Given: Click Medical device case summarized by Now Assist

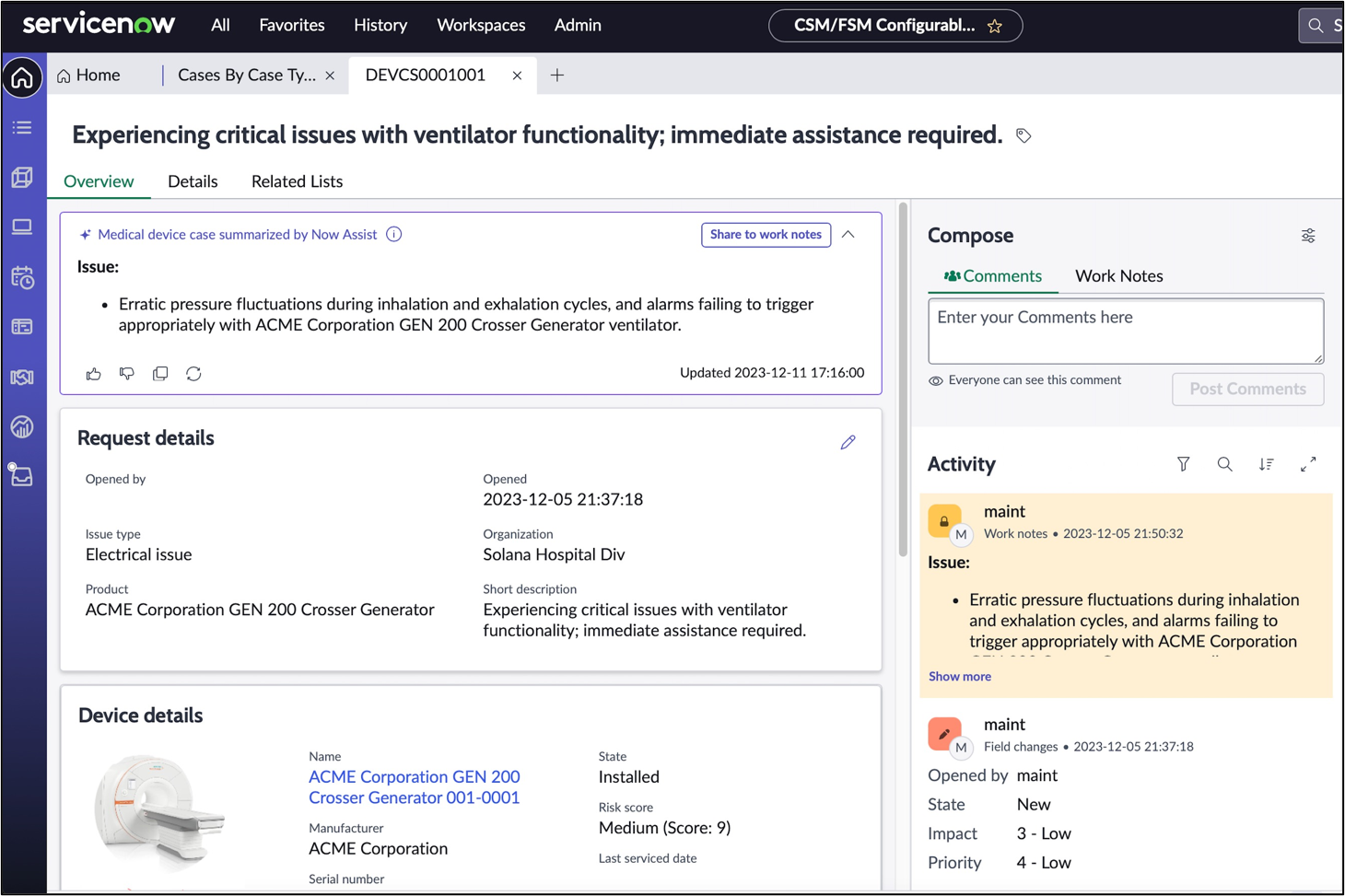Looking at the screenshot, I should (237, 235).
